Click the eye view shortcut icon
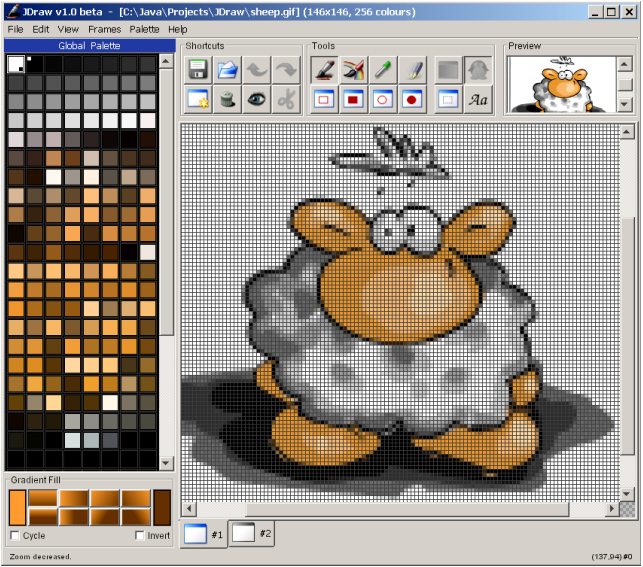The height and width of the screenshot is (567, 643). (257, 99)
